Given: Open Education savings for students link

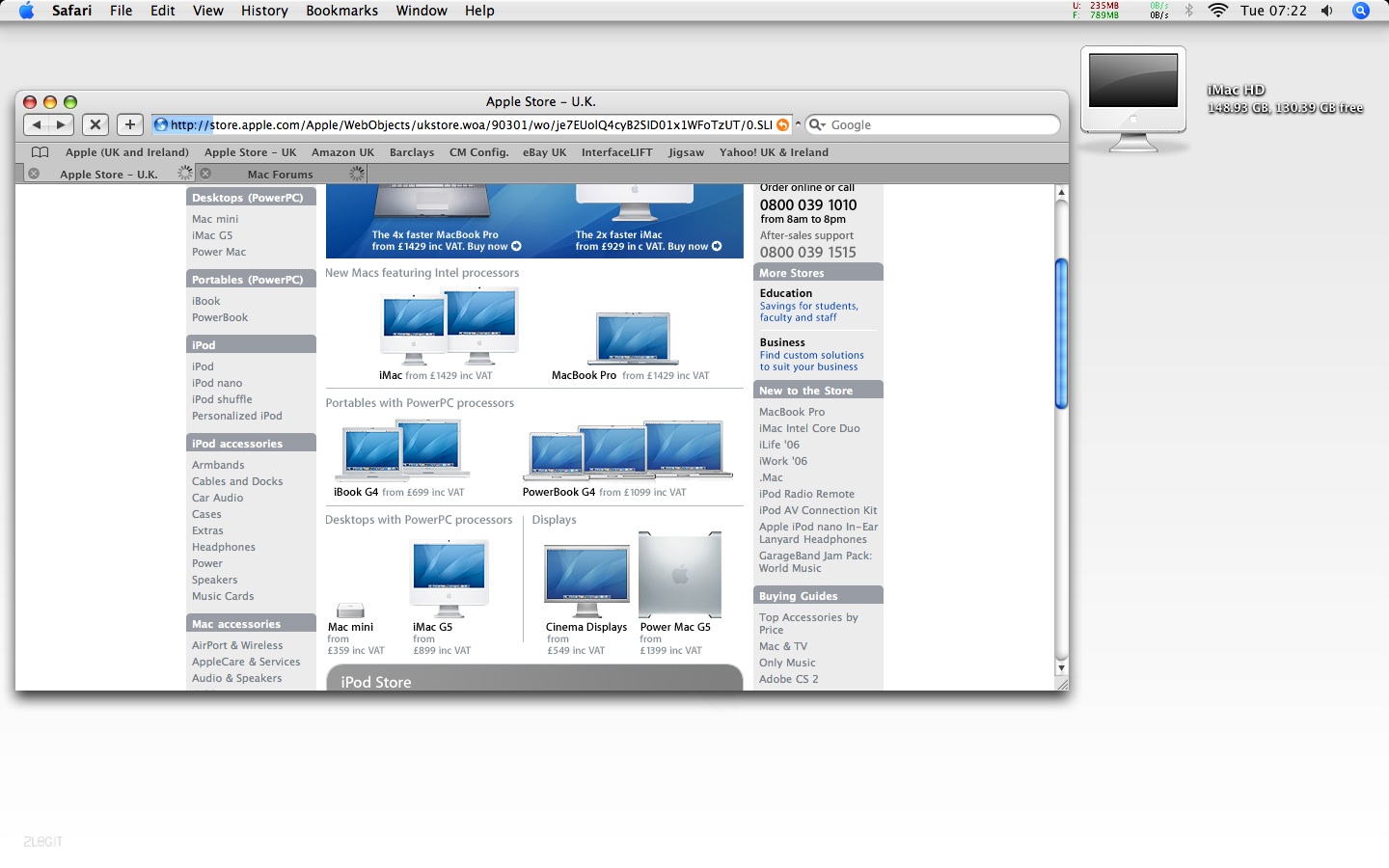Looking at the screenshot, I should click(x=808, y=312).
